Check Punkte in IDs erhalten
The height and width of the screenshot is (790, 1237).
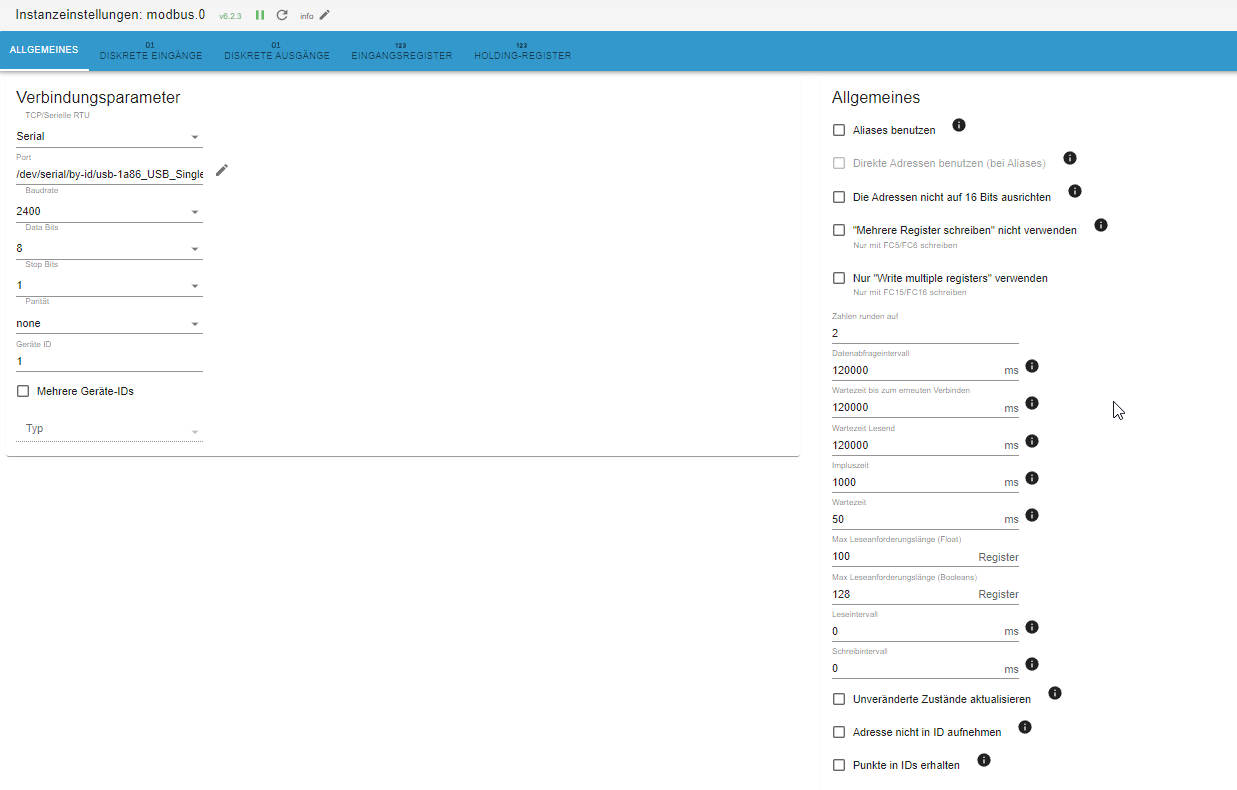839,765
